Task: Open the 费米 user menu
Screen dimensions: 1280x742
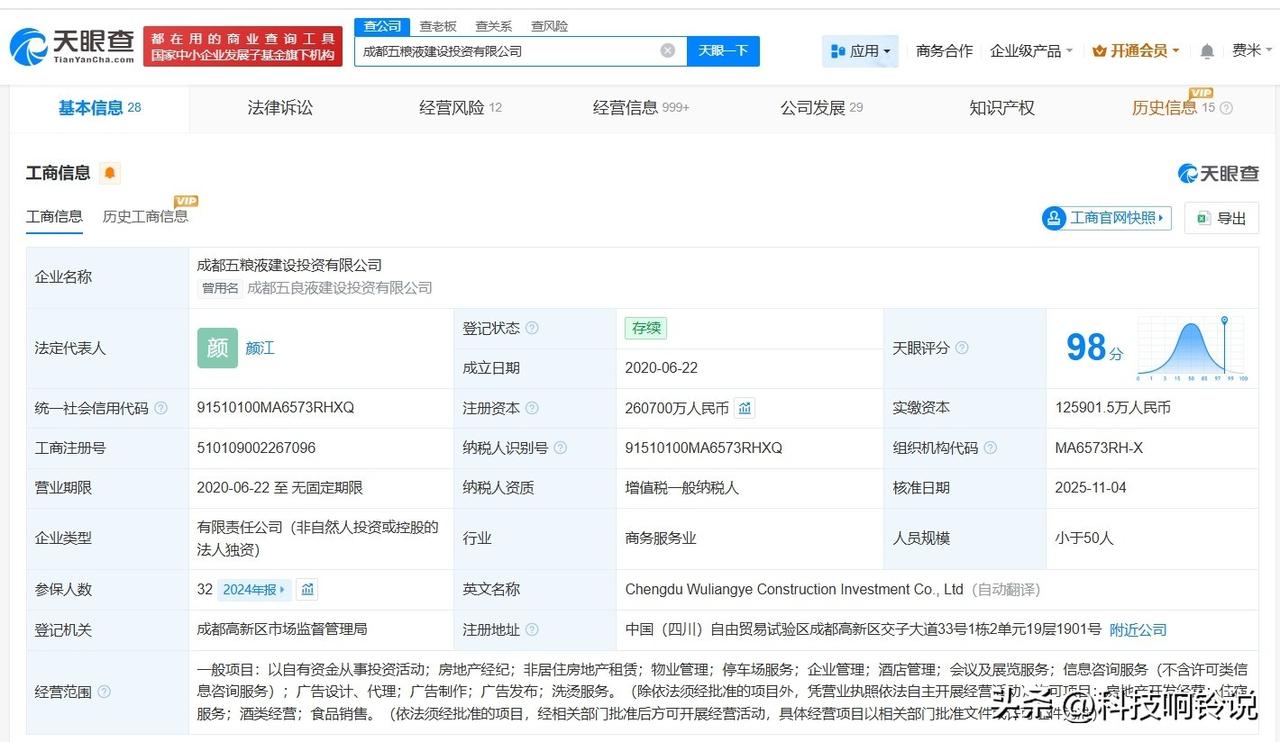Action: point(1252,51)
